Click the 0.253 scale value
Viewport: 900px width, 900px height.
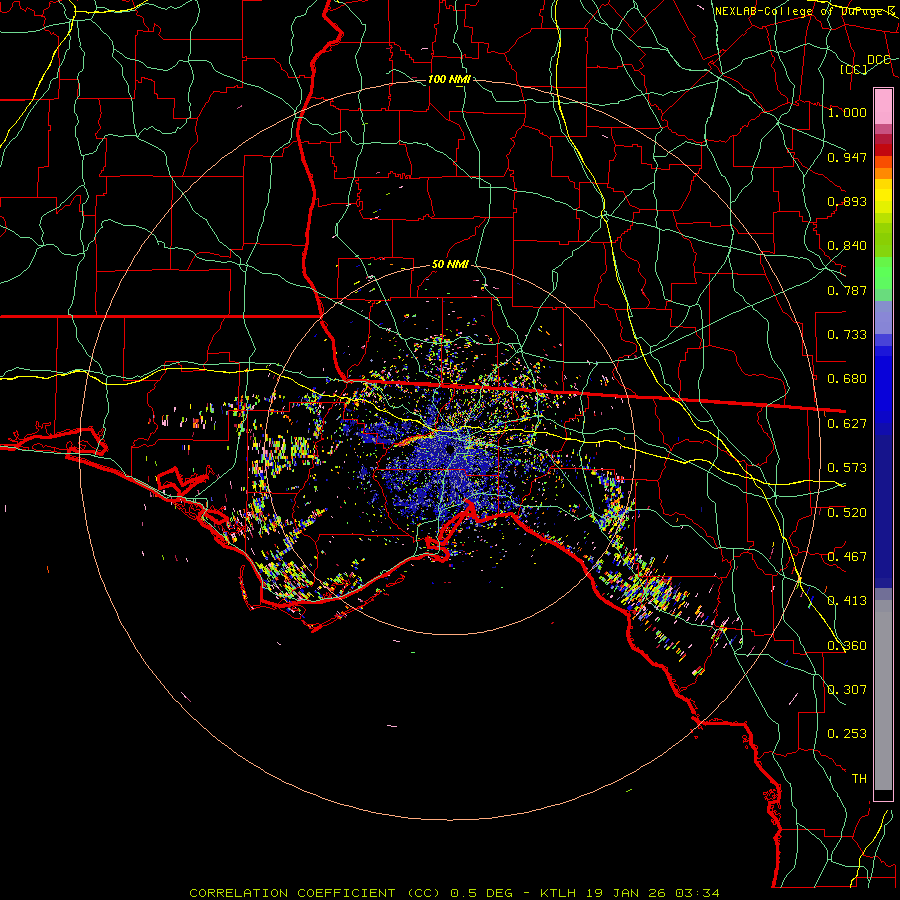(847, 734)
